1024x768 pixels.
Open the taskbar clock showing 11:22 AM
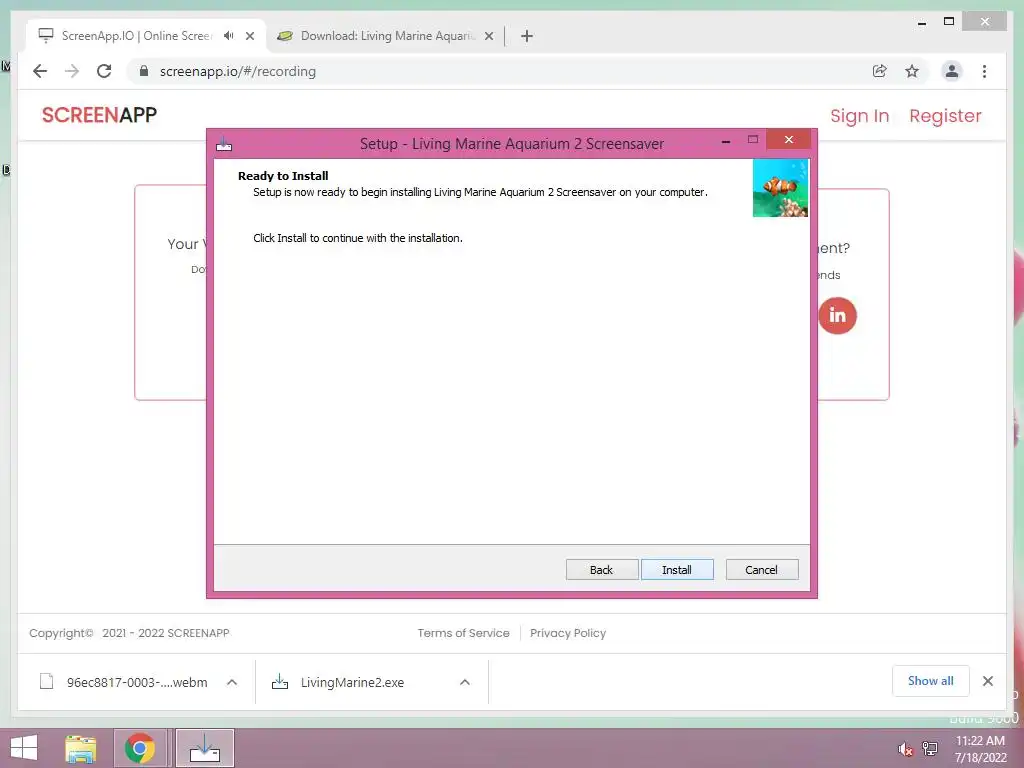(x=980, y=749)
